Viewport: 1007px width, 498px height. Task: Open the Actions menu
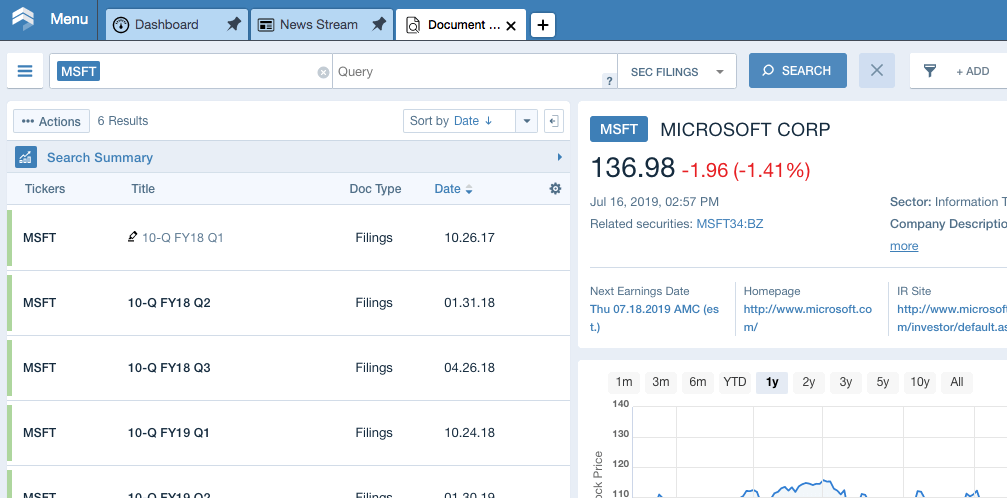(51, 121)
